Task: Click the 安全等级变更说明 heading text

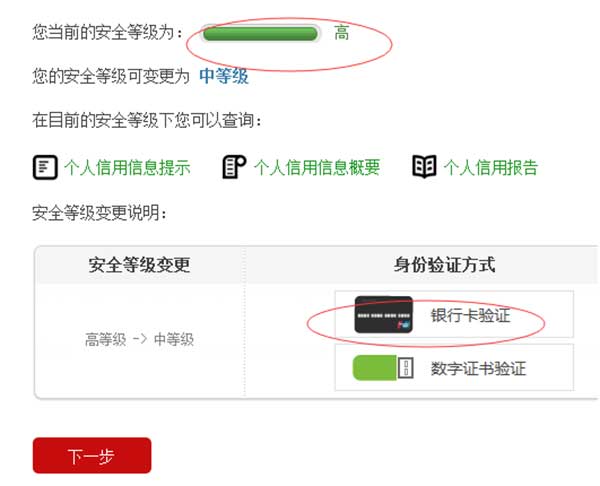Action: click(x=99, y=213)
